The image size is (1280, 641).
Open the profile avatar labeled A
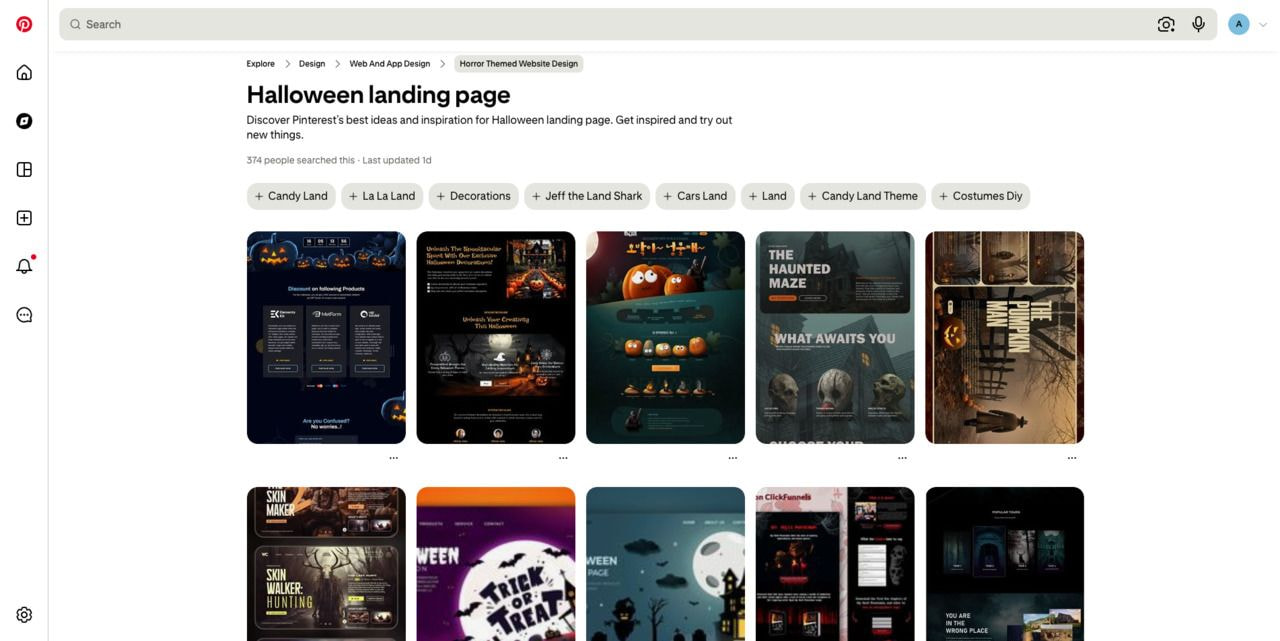pos(1239,24)
